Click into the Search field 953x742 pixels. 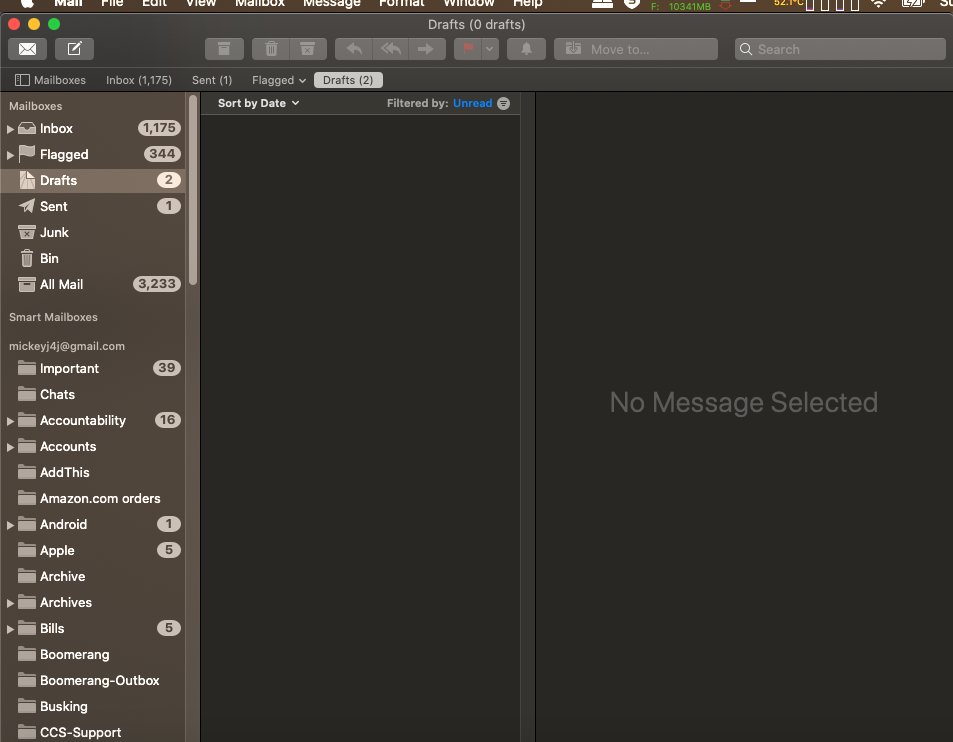tap(840, 49)
